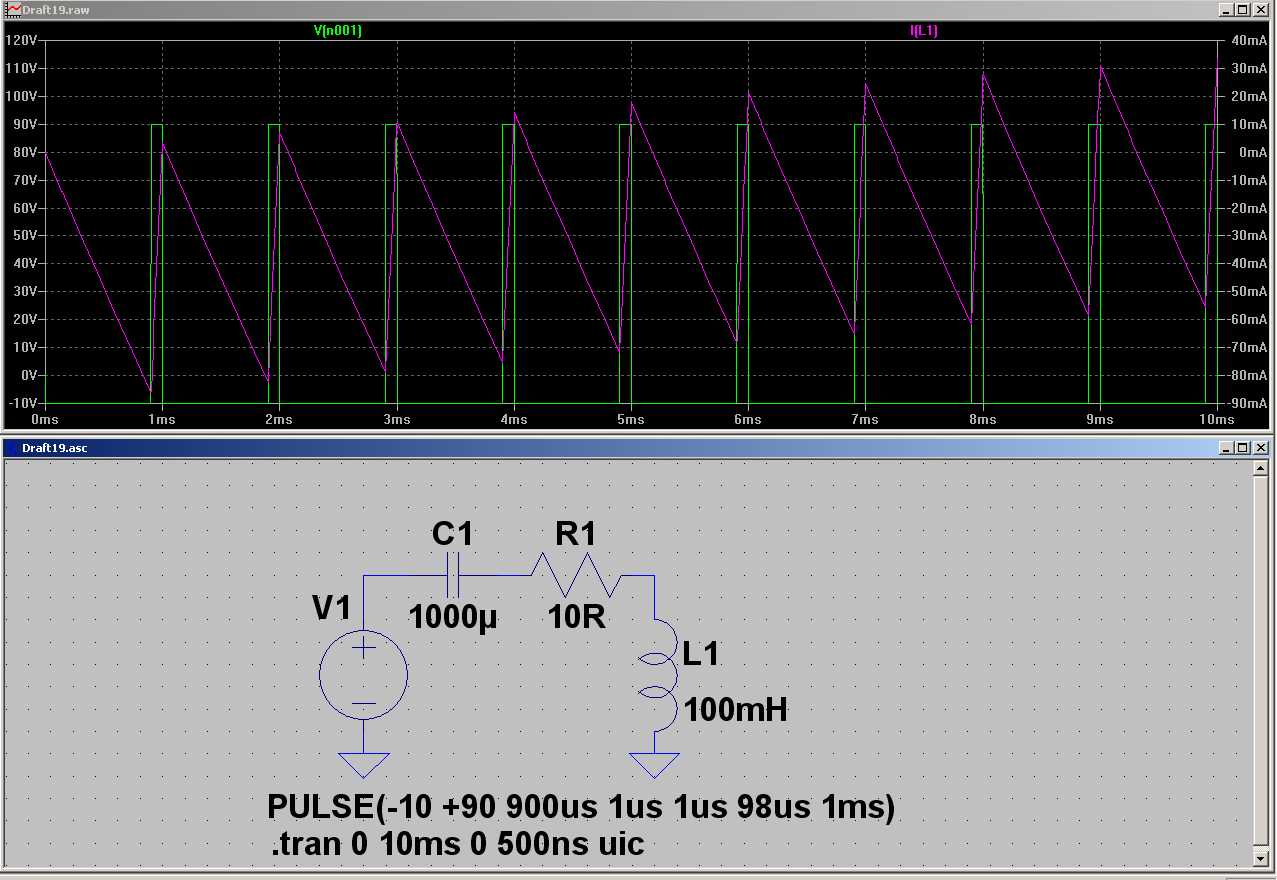This screenshot has width=1277, height=880.
Task: Click the L1 reference designator label
Action: 701,655
